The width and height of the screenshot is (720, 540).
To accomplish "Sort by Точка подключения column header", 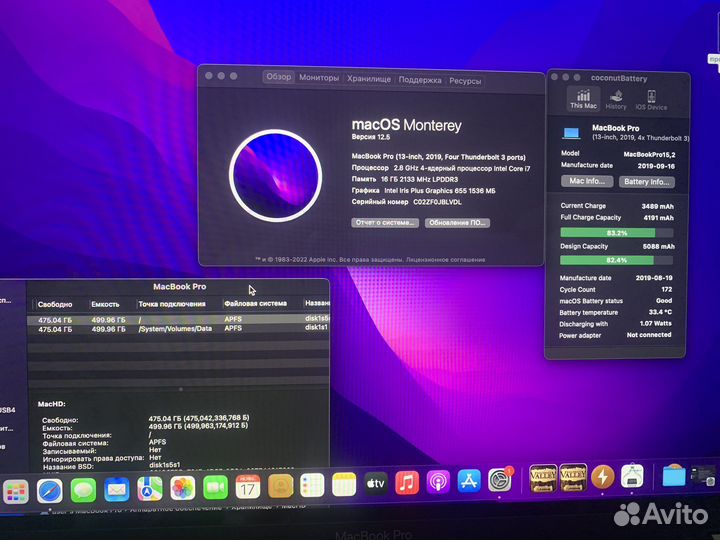I will pyautogui.click(x=172, y=304).
